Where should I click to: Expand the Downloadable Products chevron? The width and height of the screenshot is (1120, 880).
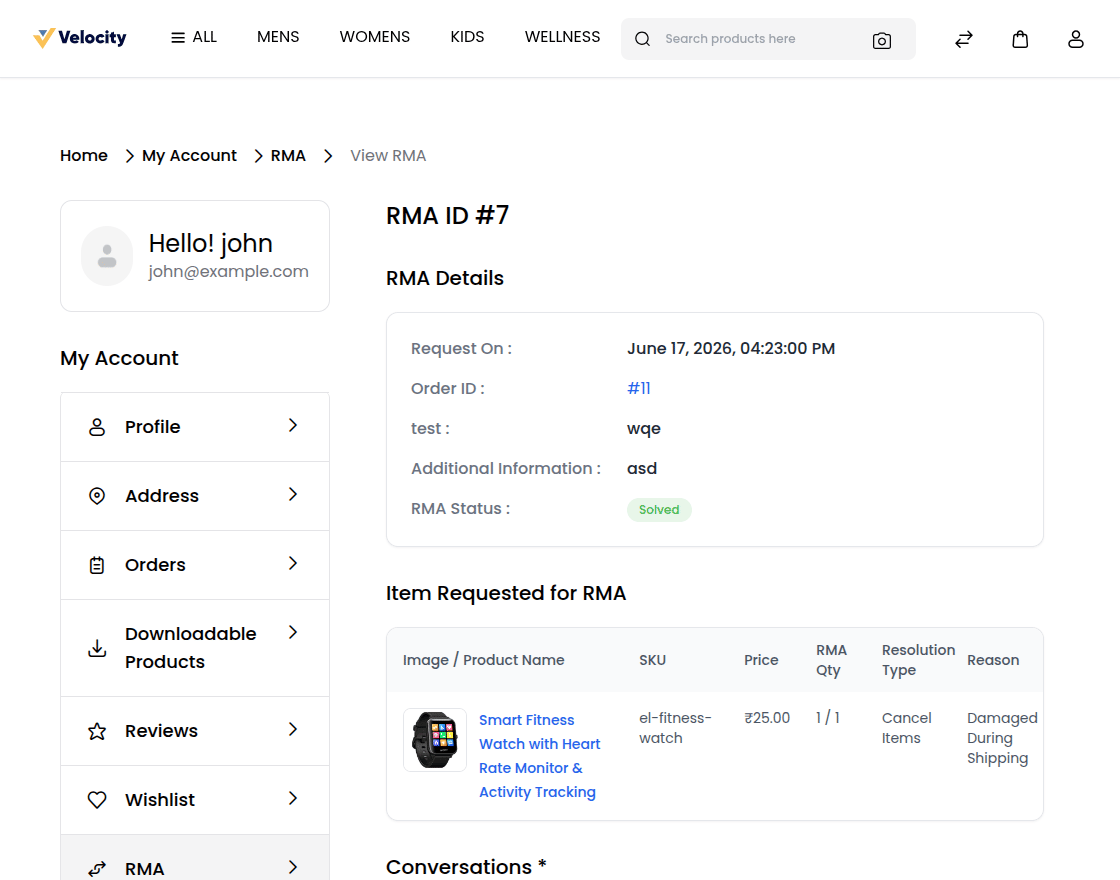tap(293, 632)
